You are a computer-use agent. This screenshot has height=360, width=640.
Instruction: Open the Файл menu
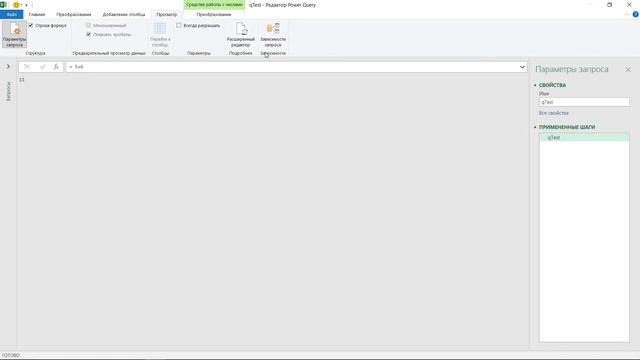click(x=11, y=14)
